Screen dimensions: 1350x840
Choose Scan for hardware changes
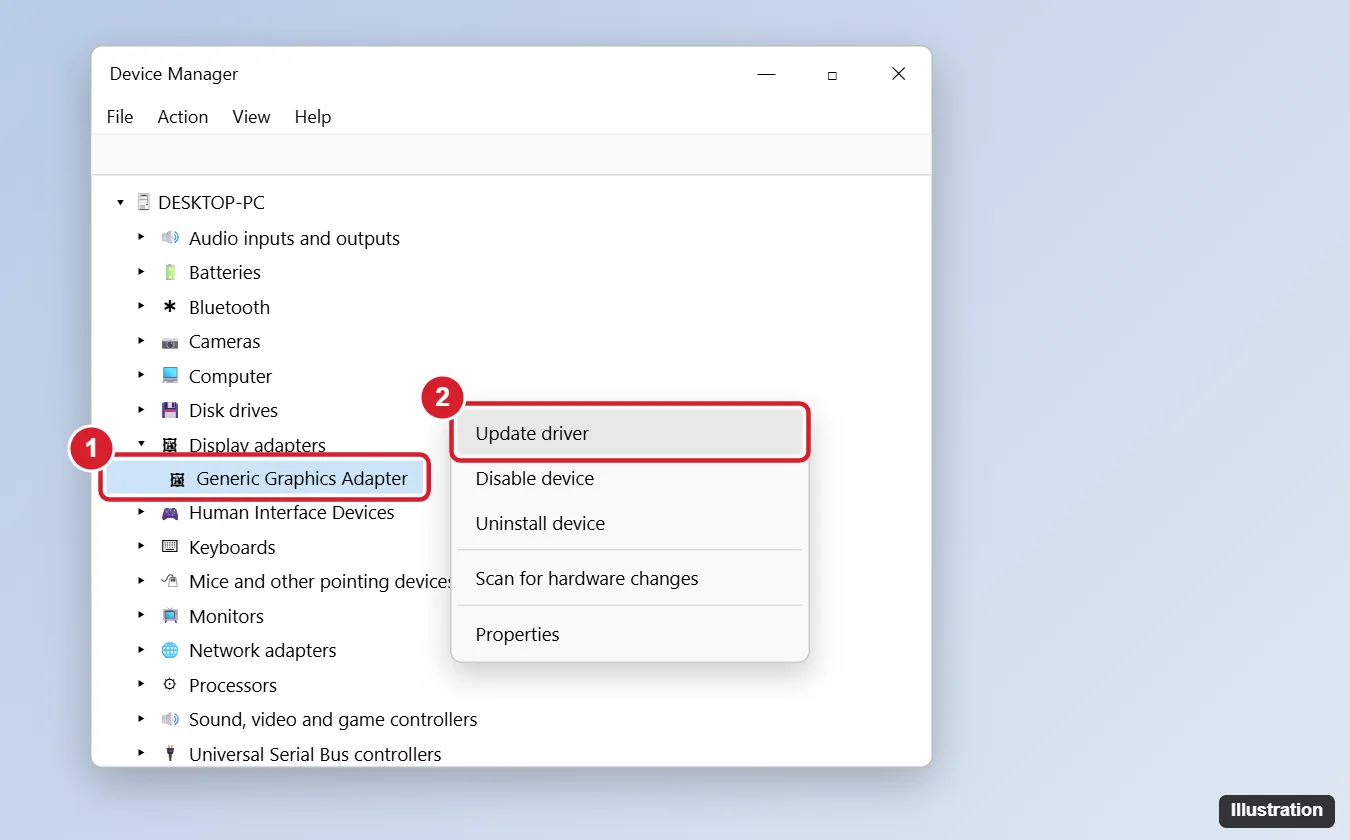click(630, 578)
